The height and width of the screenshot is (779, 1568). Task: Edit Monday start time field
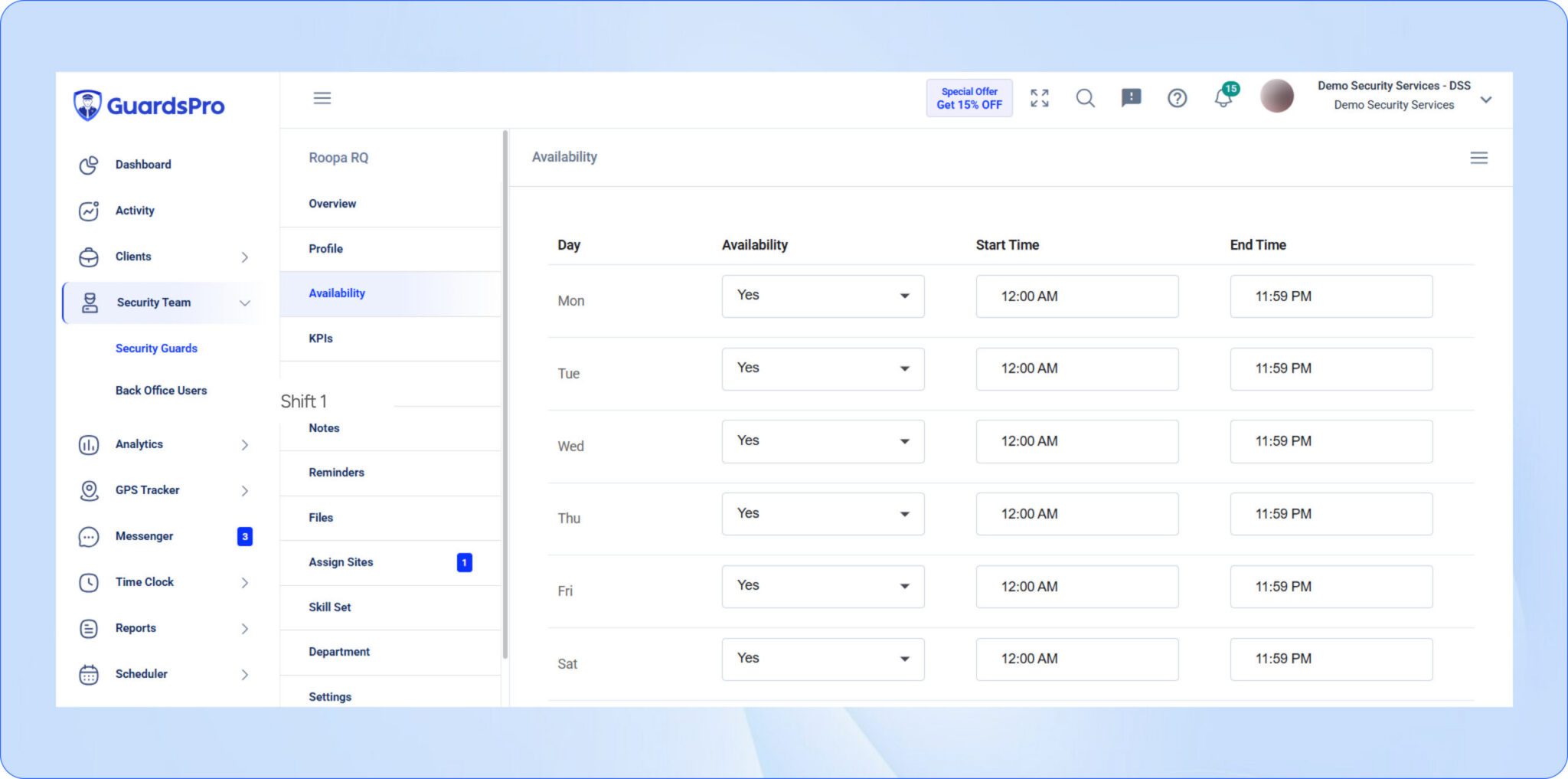click(1077, 296)
